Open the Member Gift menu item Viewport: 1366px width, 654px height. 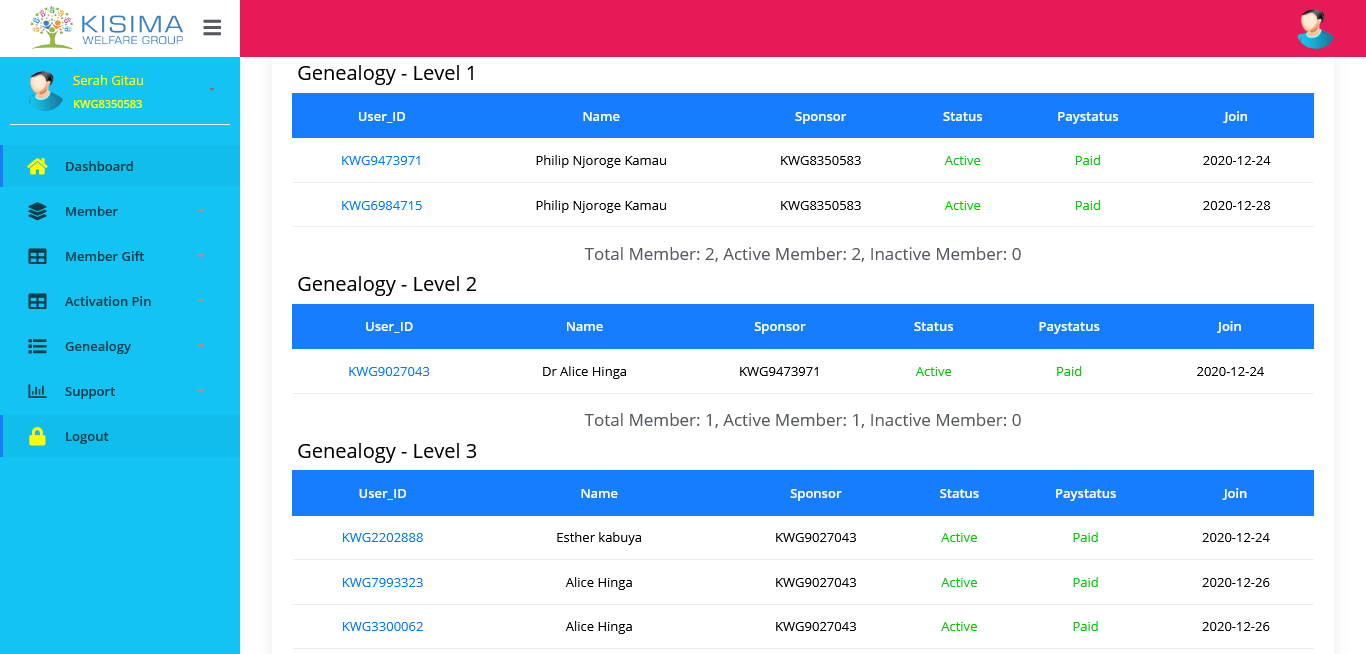pos(120,256)
